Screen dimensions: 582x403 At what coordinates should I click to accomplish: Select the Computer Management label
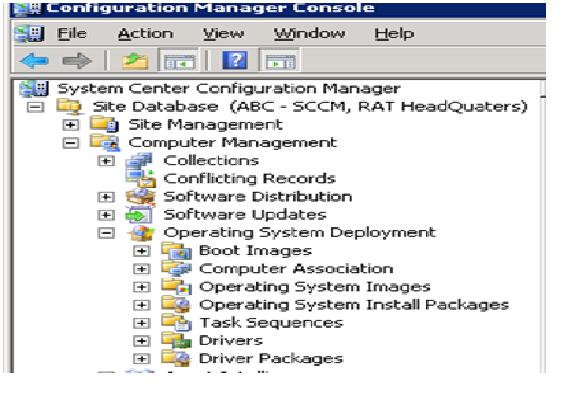[x=233, y=142]
